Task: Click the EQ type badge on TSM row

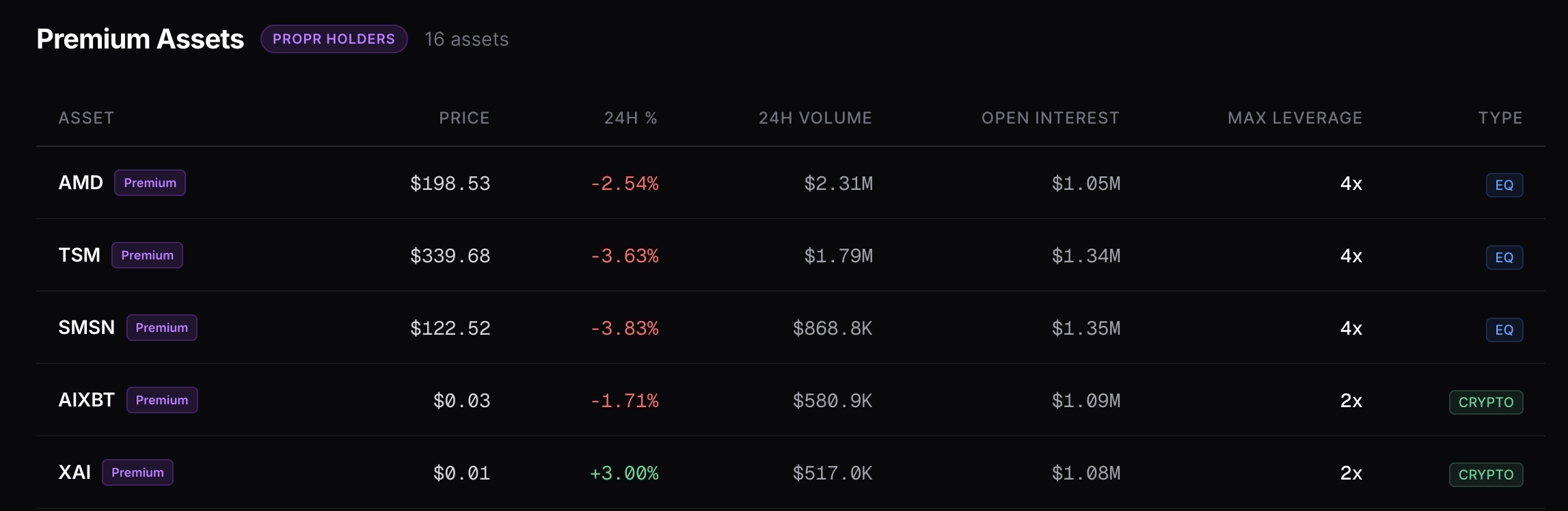Action: tap(1504, 257)
